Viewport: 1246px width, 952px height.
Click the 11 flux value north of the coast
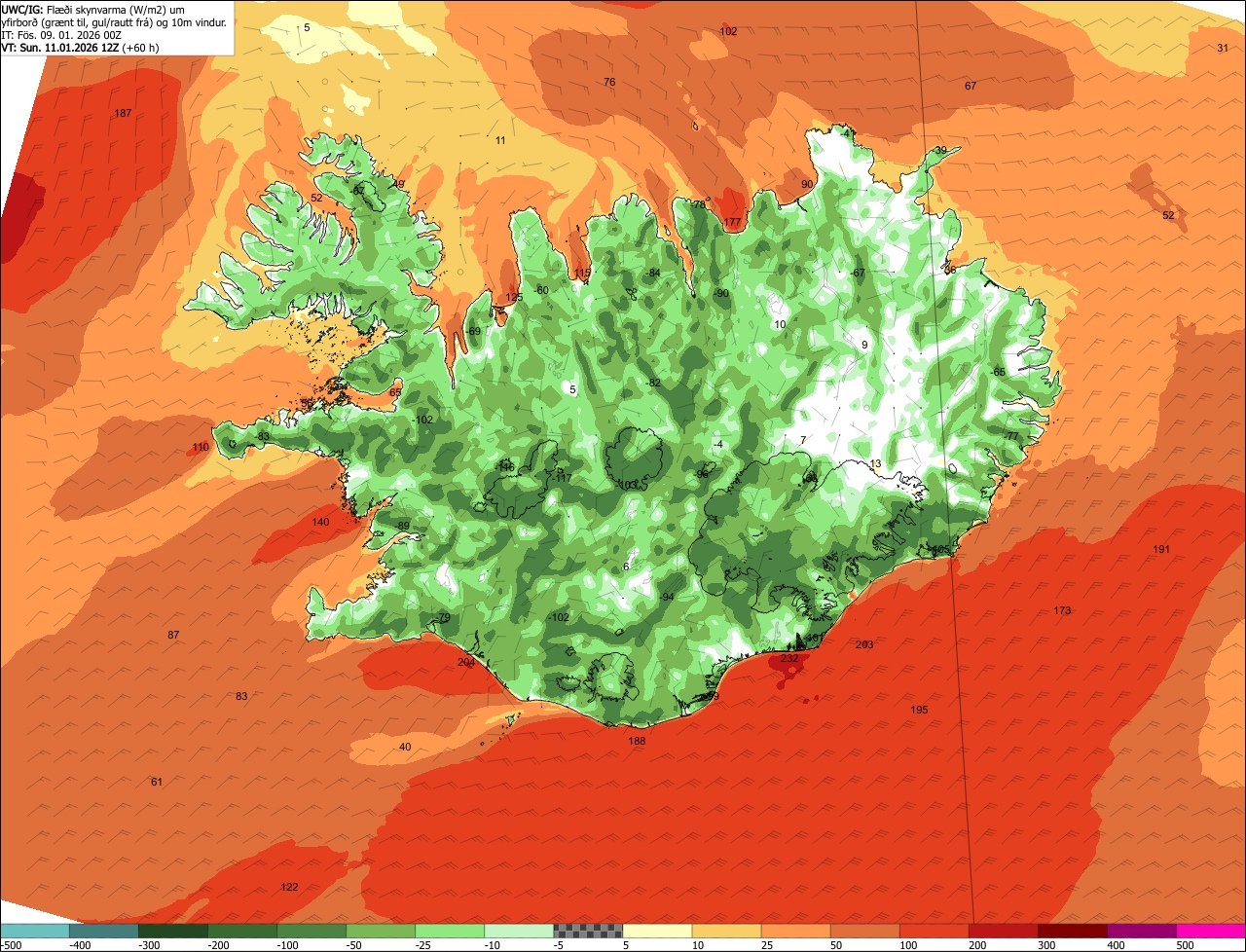coord(500,141)
